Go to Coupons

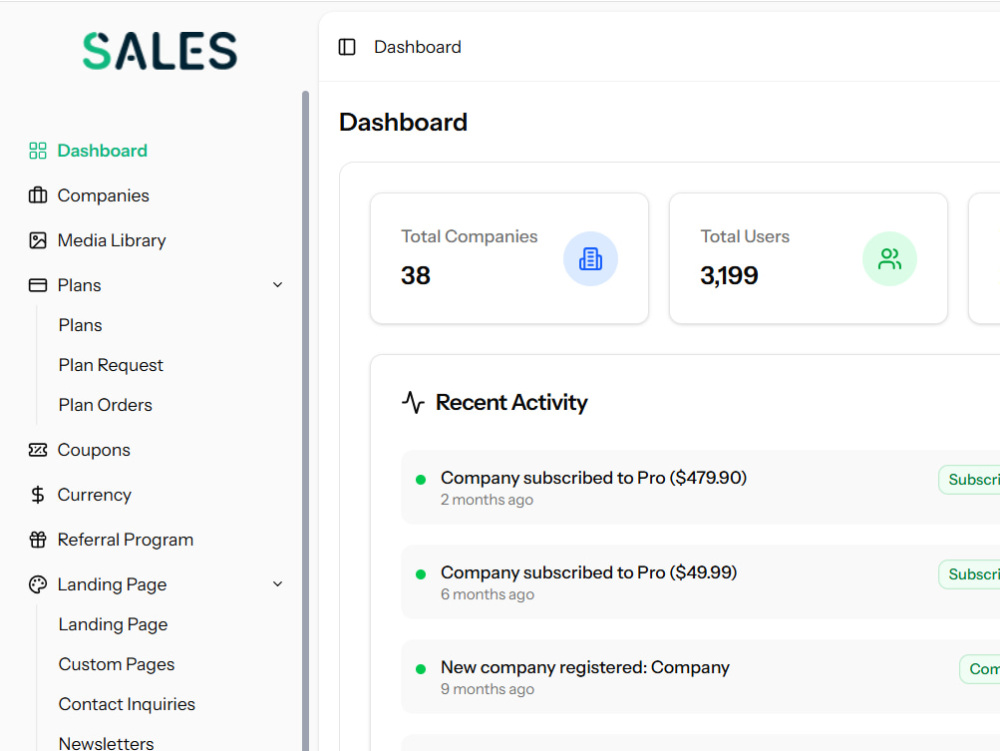(x=94, y=450)
